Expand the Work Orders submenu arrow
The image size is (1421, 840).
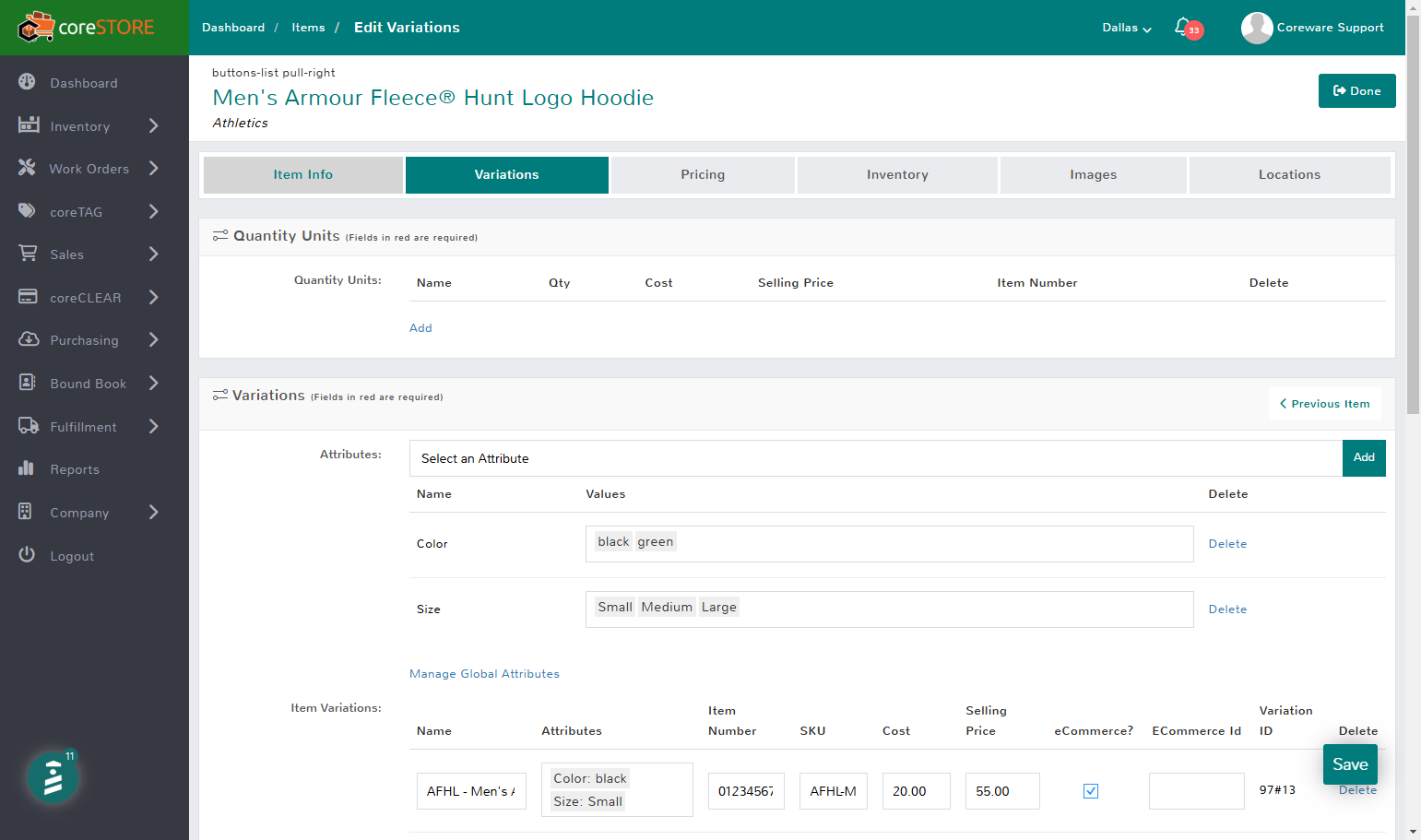click(154, 168)
